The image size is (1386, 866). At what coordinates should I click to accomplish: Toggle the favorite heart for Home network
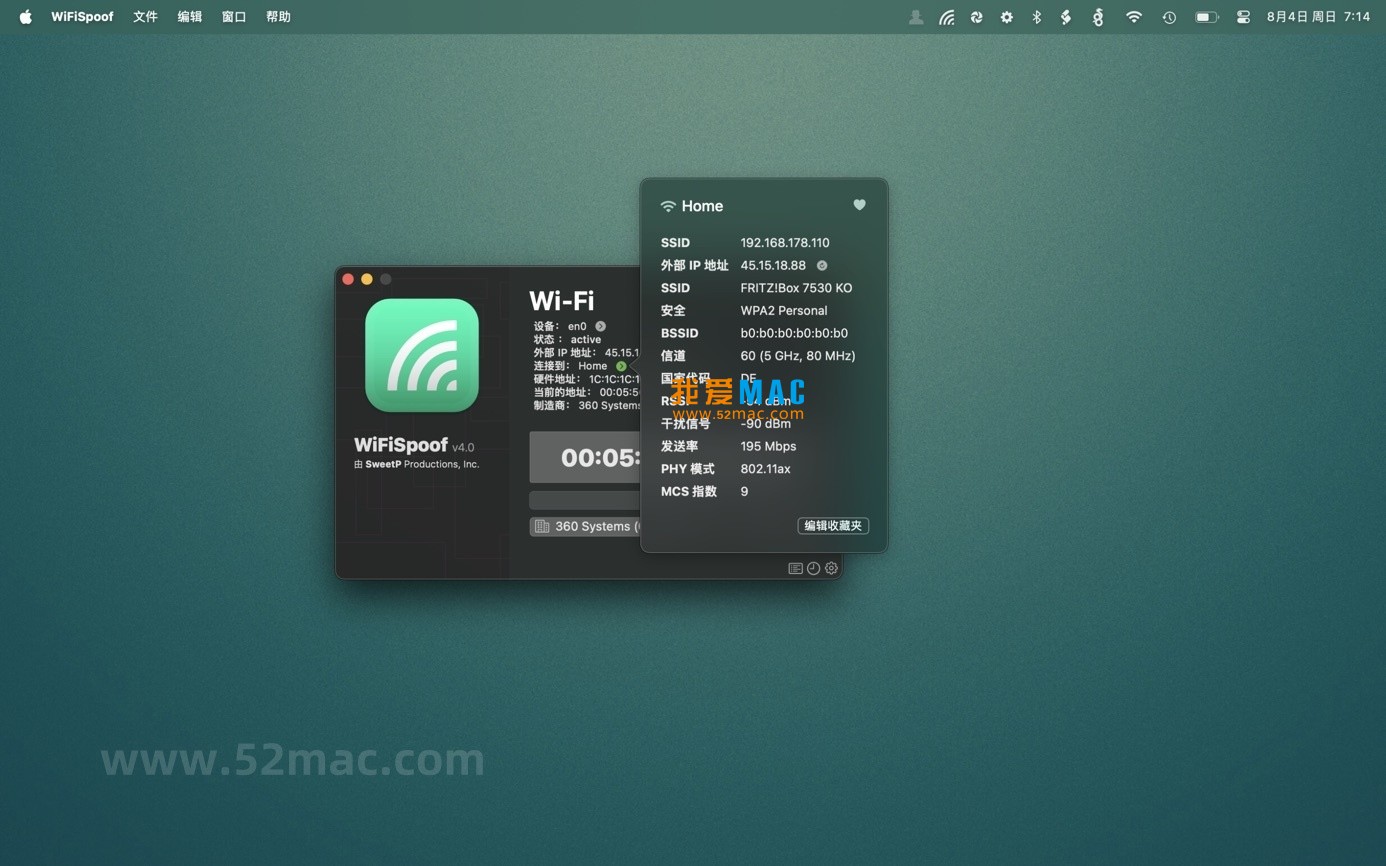click(x=859, y=205)
